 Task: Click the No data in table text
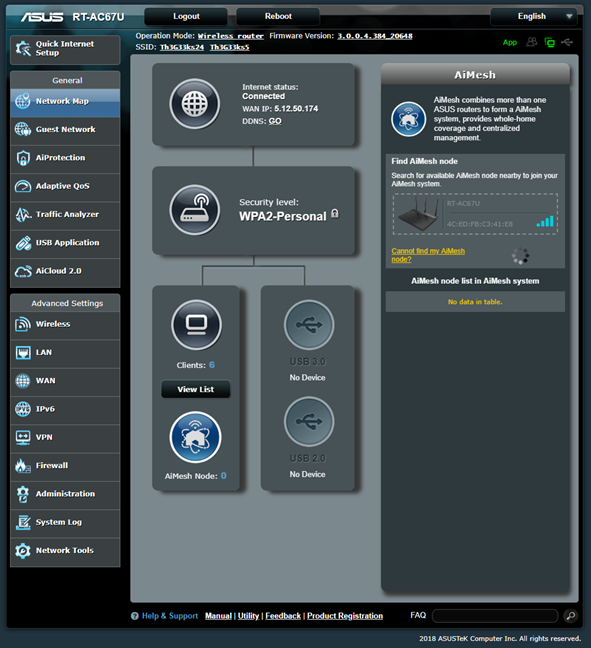[475, 302]
